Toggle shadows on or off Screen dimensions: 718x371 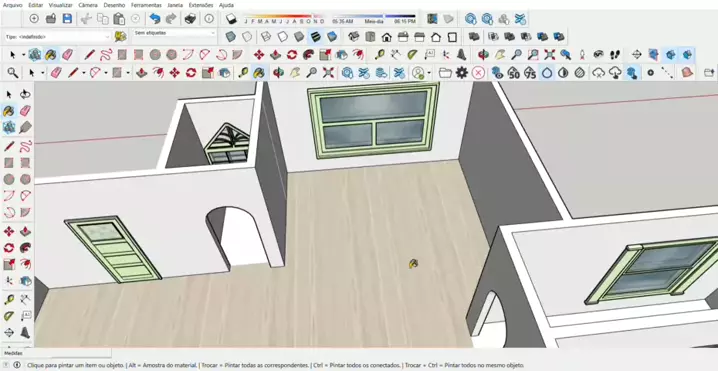coord(231,18)
